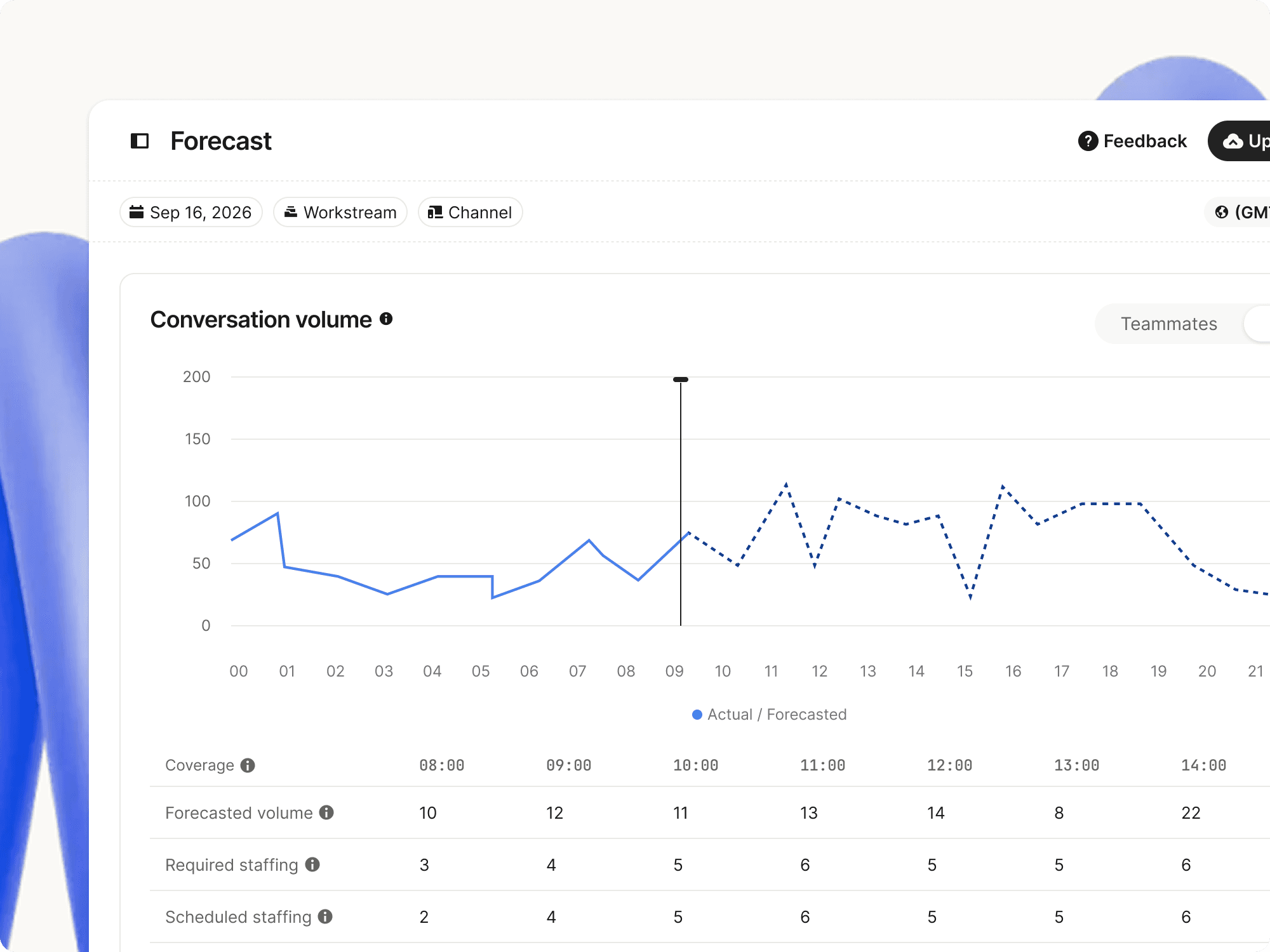This screenshot has height=952, width=1270.
Task: Click the forecast dip near hour 15
Action: [970, 597]
